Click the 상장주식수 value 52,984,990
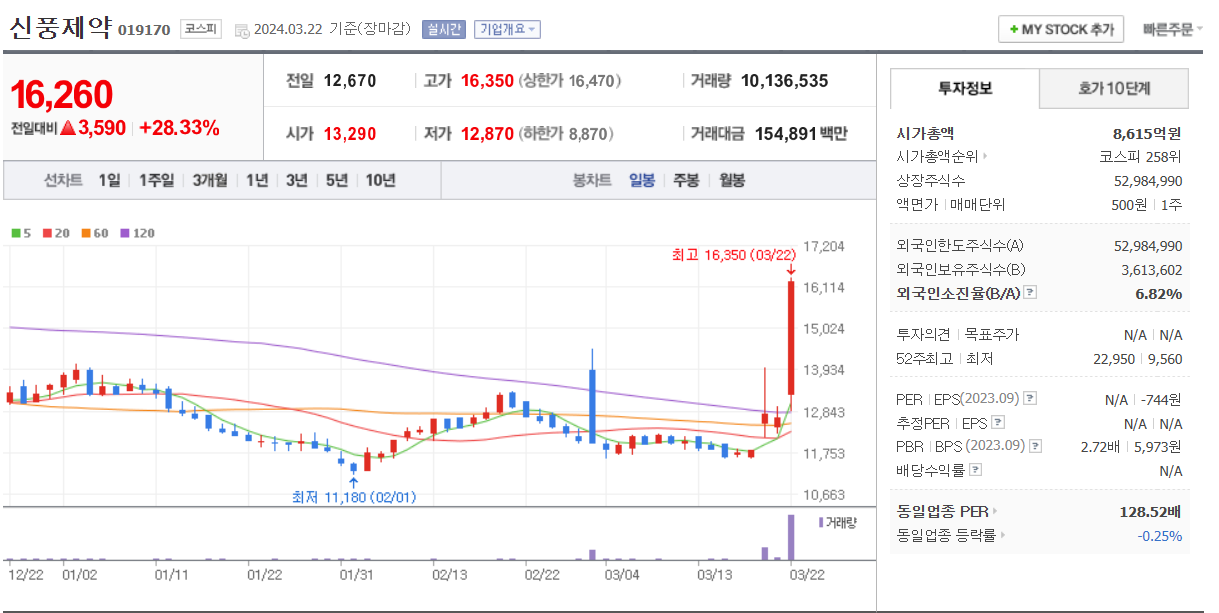Image resolution: width=1219 pixels, height=613 pixels. pos(1148,180)
